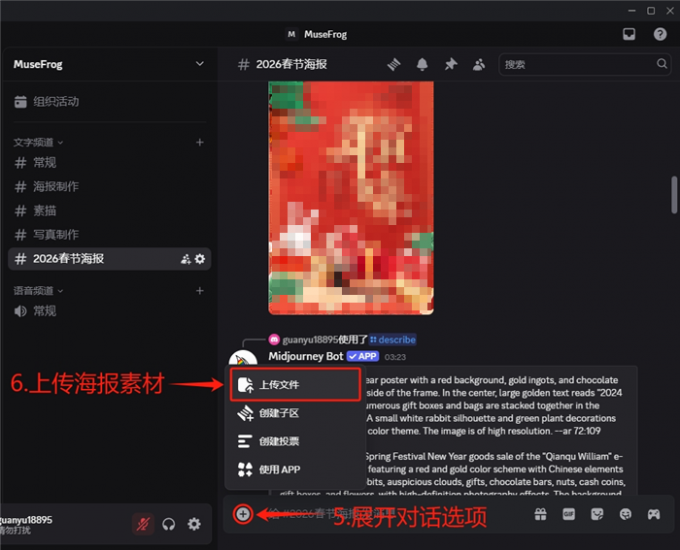This screenshot has height=550, width=680.
Task: Open settings gear of 2026春节海报 channel
Action: point(200,259)
